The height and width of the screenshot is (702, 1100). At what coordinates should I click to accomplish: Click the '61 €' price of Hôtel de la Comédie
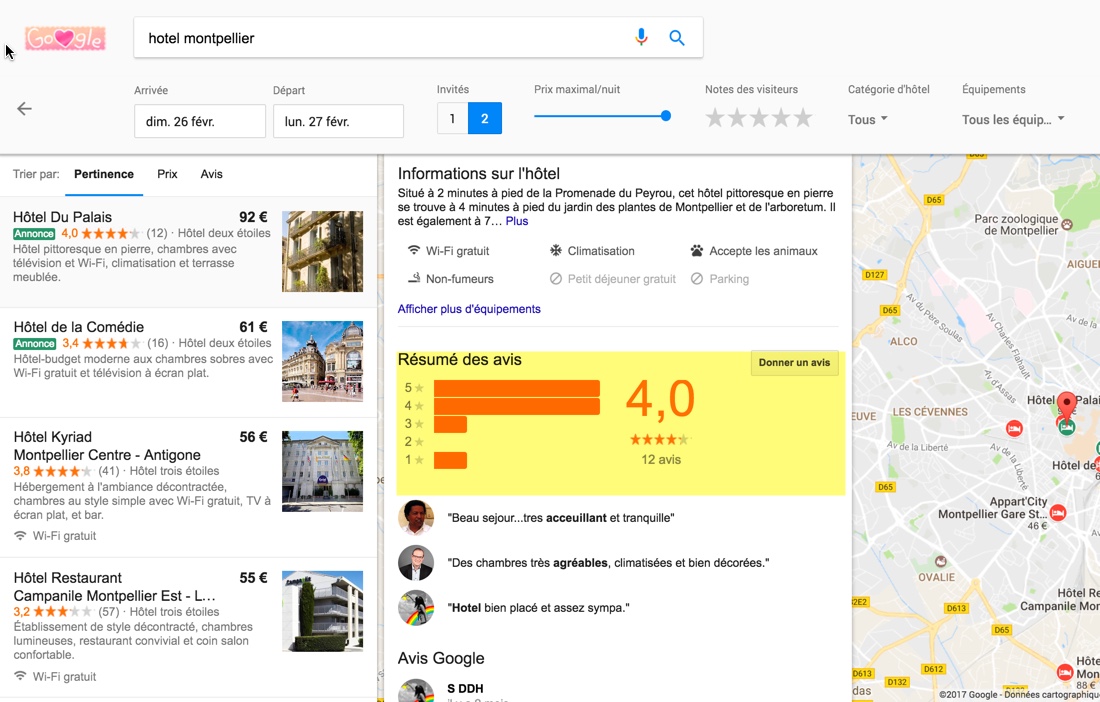click(x=253, y=327)
